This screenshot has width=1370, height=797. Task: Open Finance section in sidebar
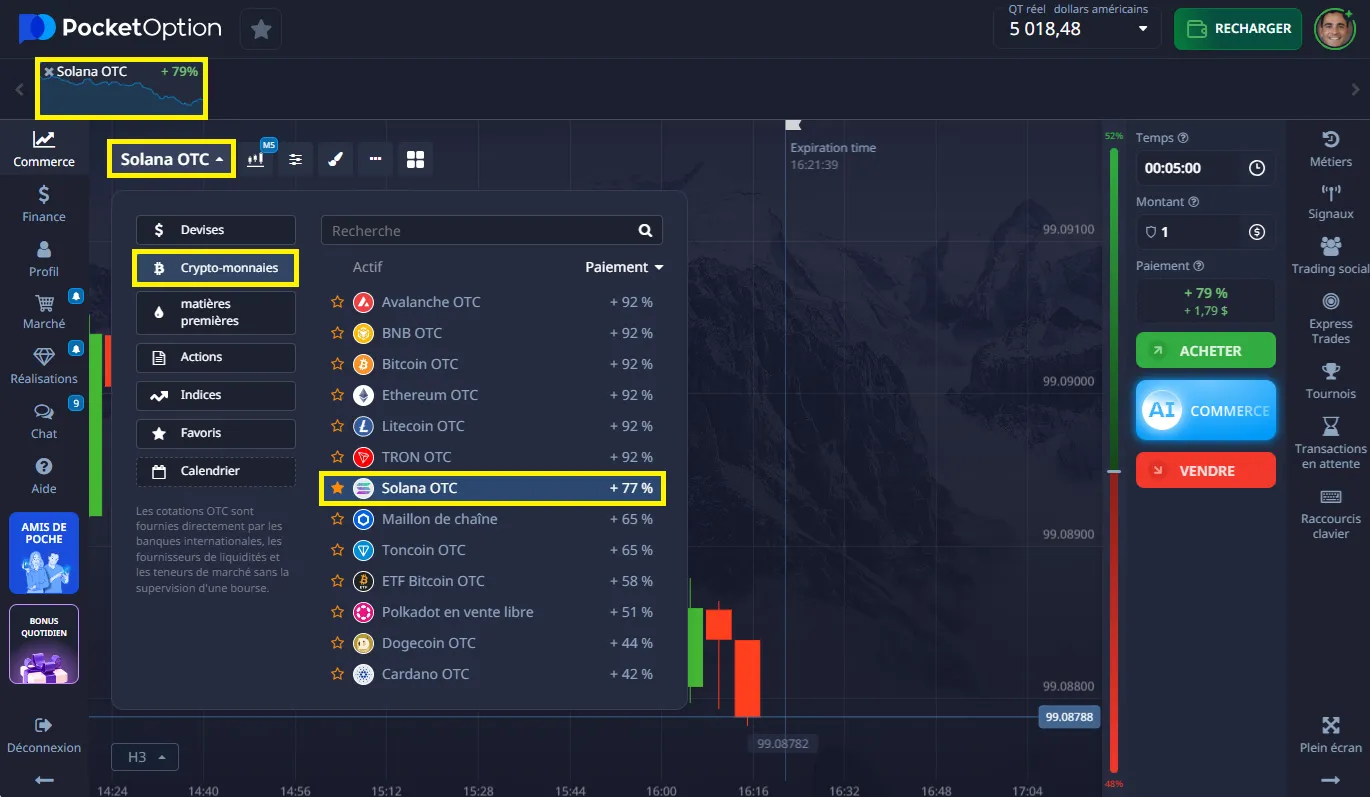coord(44,203)
